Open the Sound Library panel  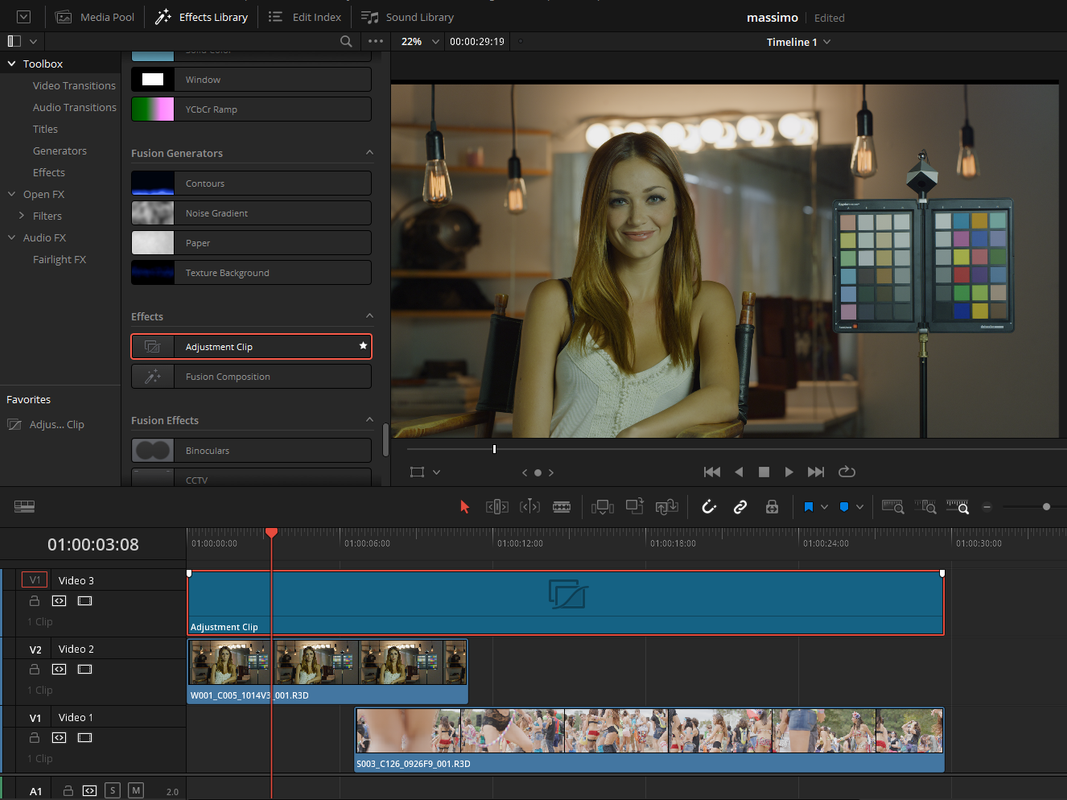(x=408, y=17)
